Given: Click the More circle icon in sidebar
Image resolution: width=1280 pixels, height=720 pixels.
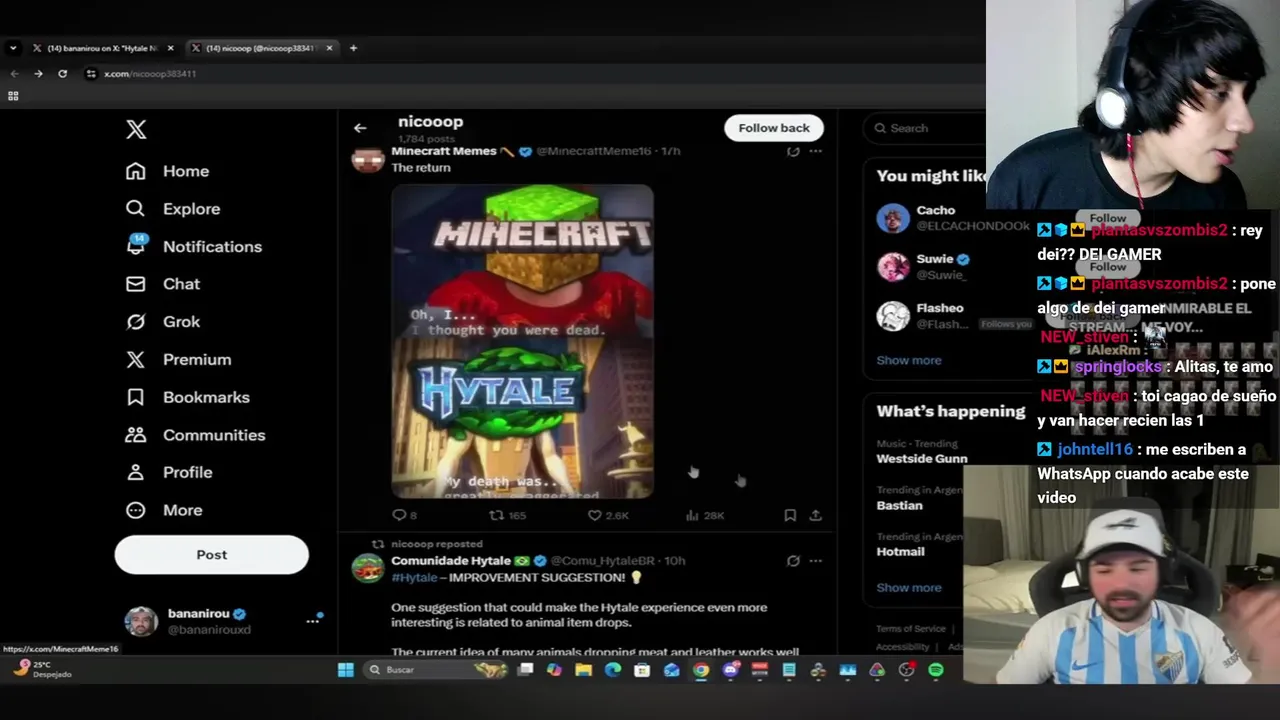Looking at the screenshot, I should pyautogui.click(x=135, y=510).
